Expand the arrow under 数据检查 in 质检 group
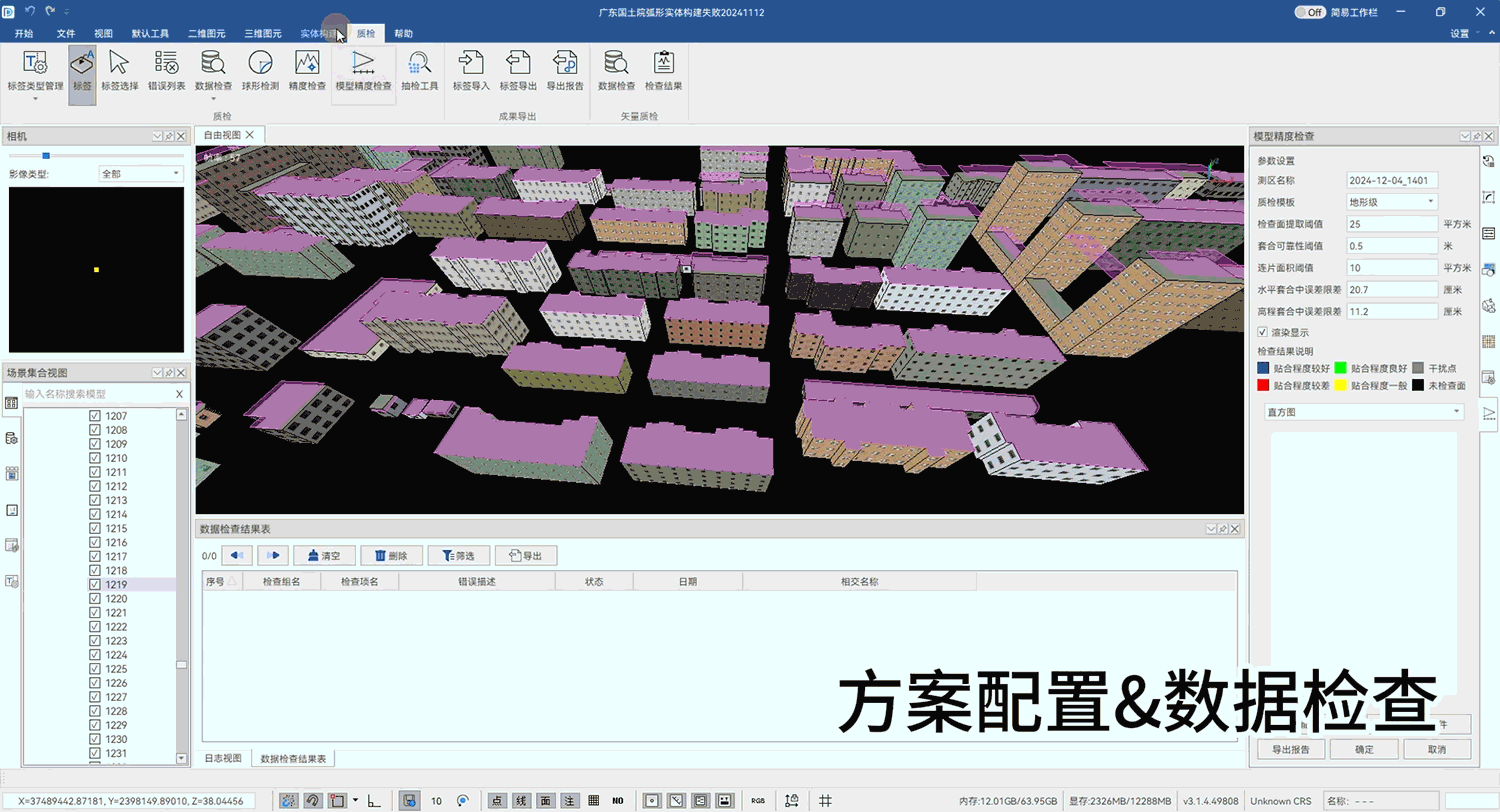 (x=213, y=99)
